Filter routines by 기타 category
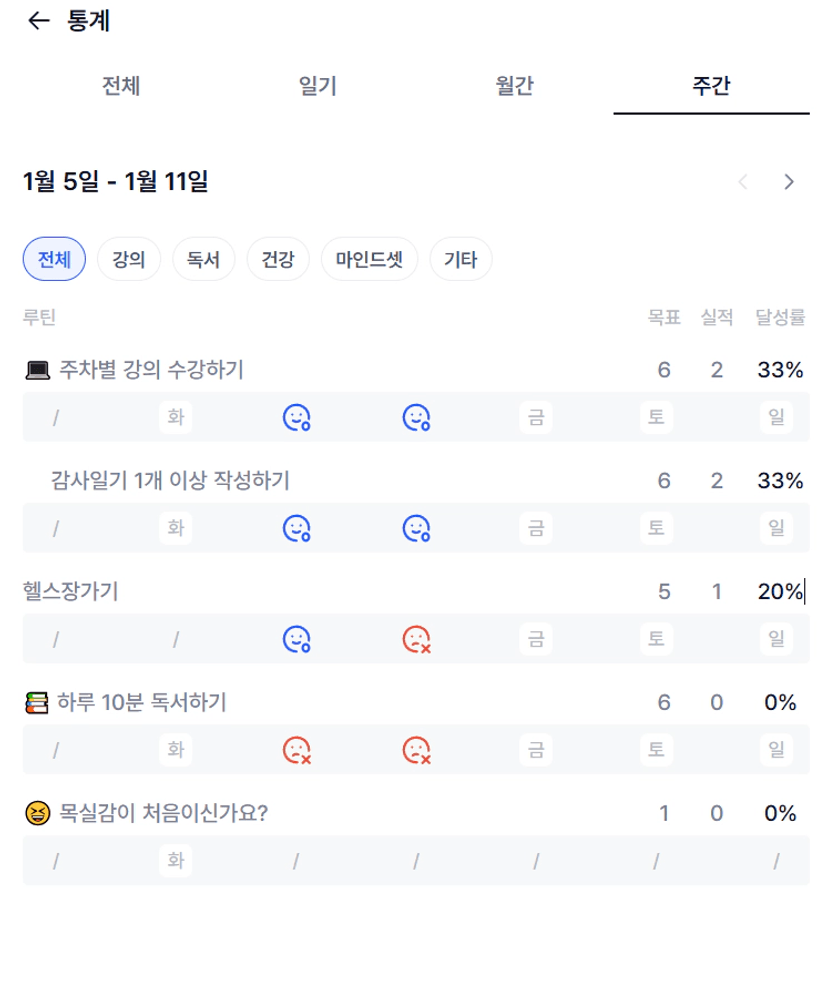Screen dimensions: 827x991 coord(461,261)
